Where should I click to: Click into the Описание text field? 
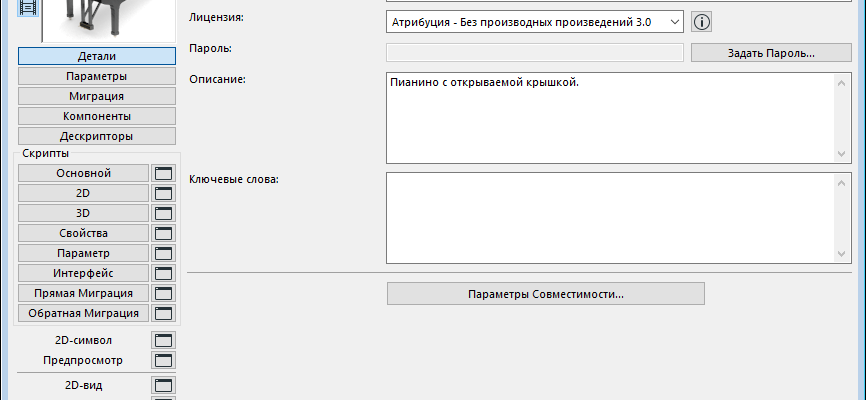(x=610, y=117)
